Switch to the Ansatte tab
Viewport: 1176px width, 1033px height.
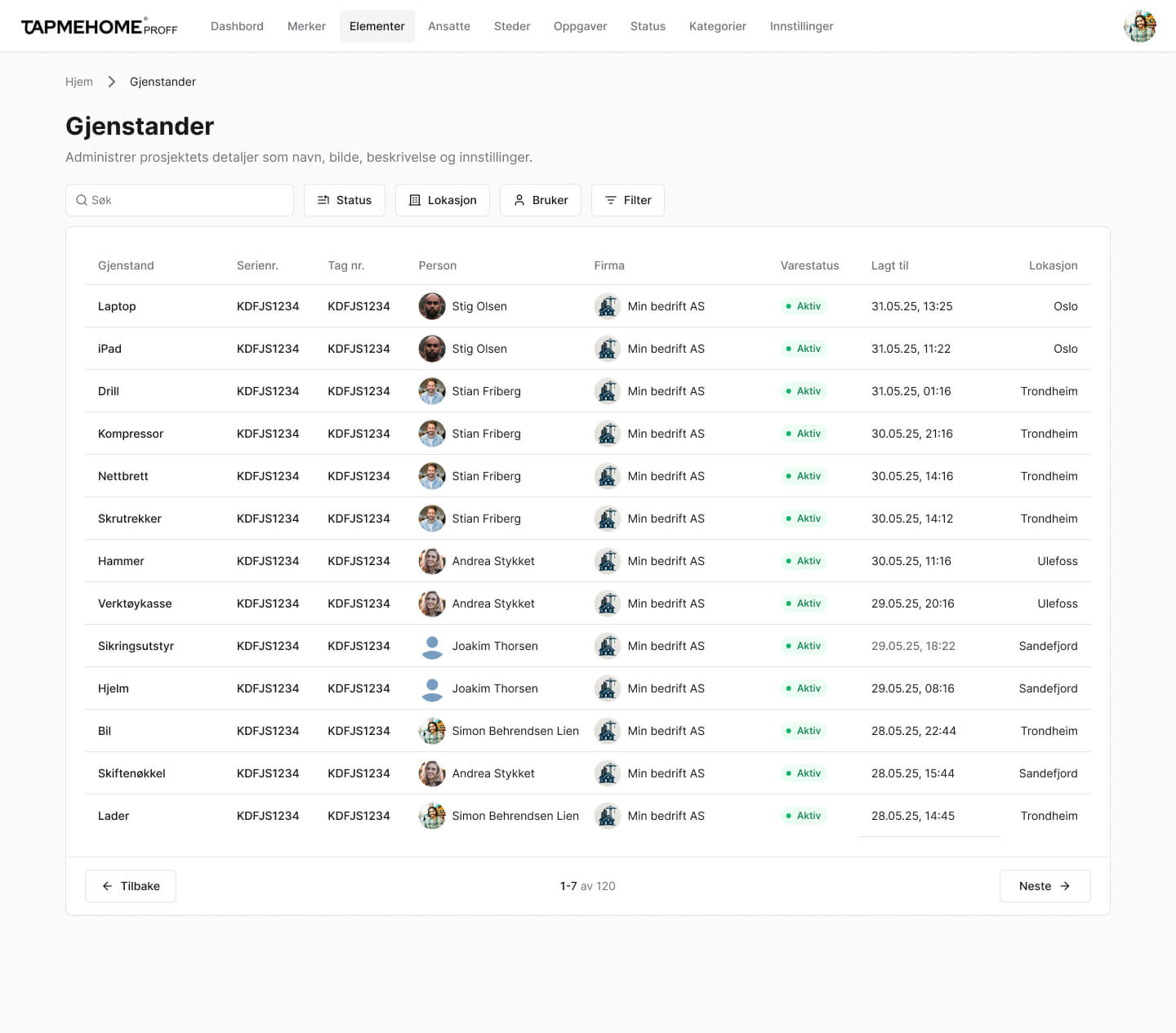pyautogui.click(x=448, y=26)
